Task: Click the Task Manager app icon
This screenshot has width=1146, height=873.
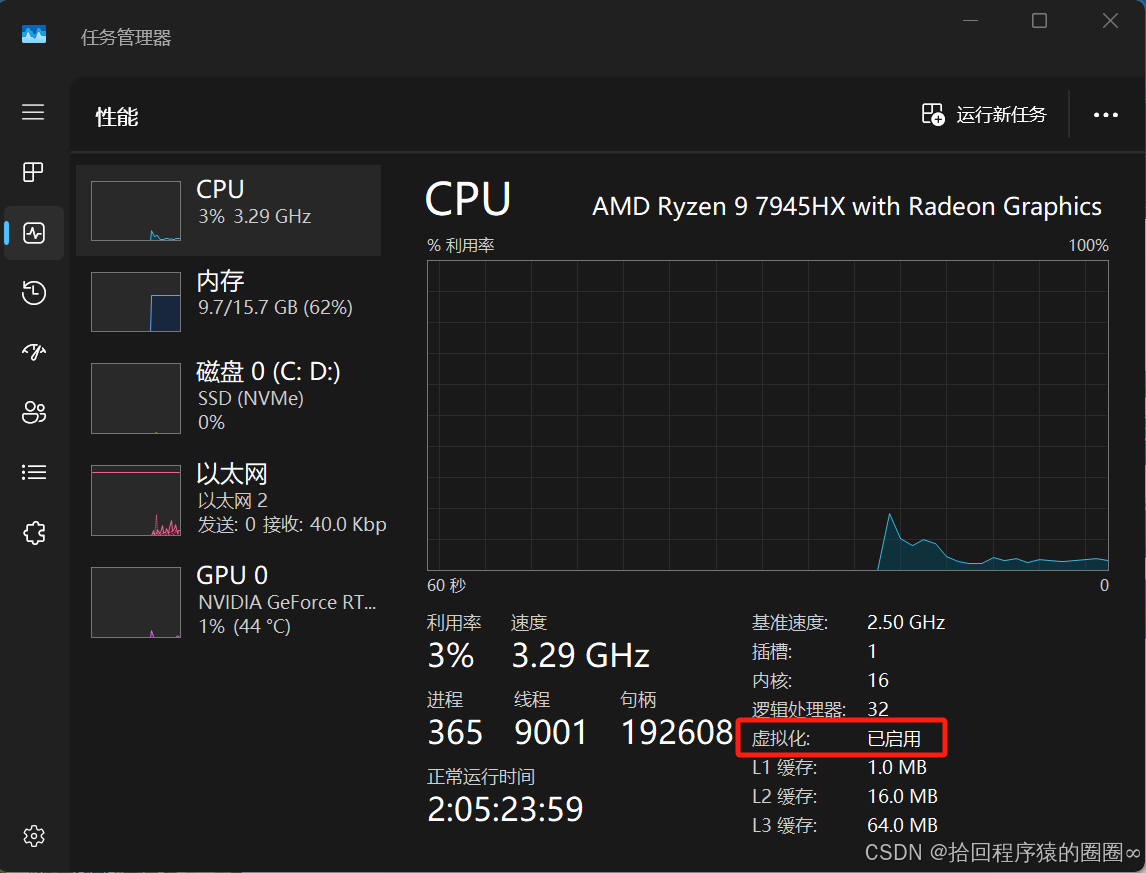Action: click(34, 34)
